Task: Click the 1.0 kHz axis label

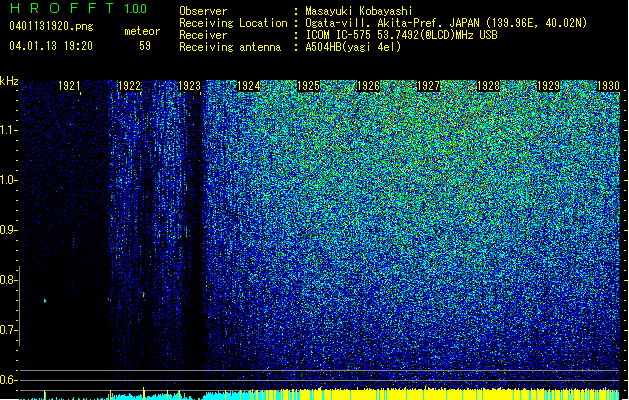Action: [x=8, y=180]
